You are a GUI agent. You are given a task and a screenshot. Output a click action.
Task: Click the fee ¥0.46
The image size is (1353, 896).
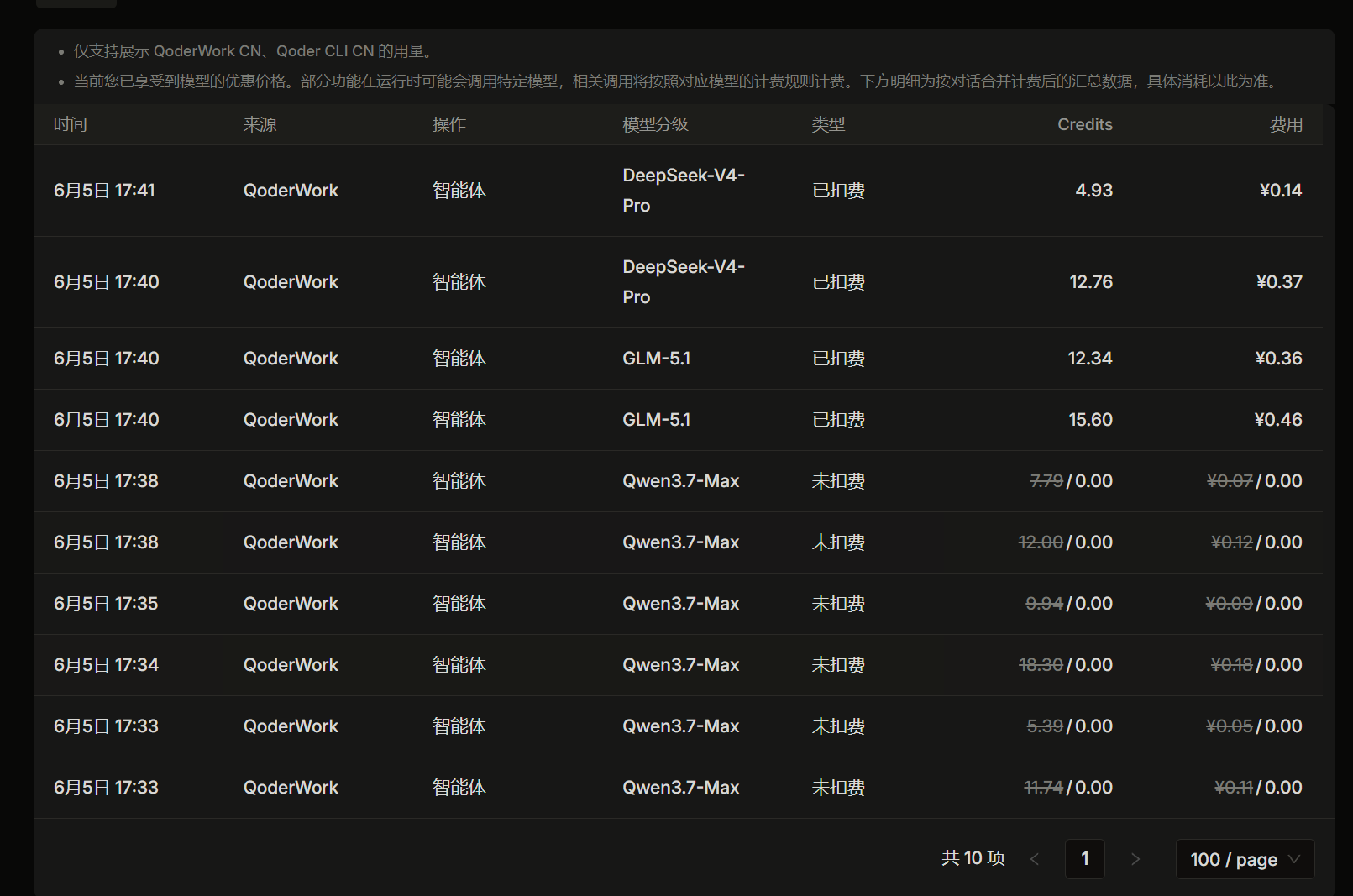(x=1278, y=420)
